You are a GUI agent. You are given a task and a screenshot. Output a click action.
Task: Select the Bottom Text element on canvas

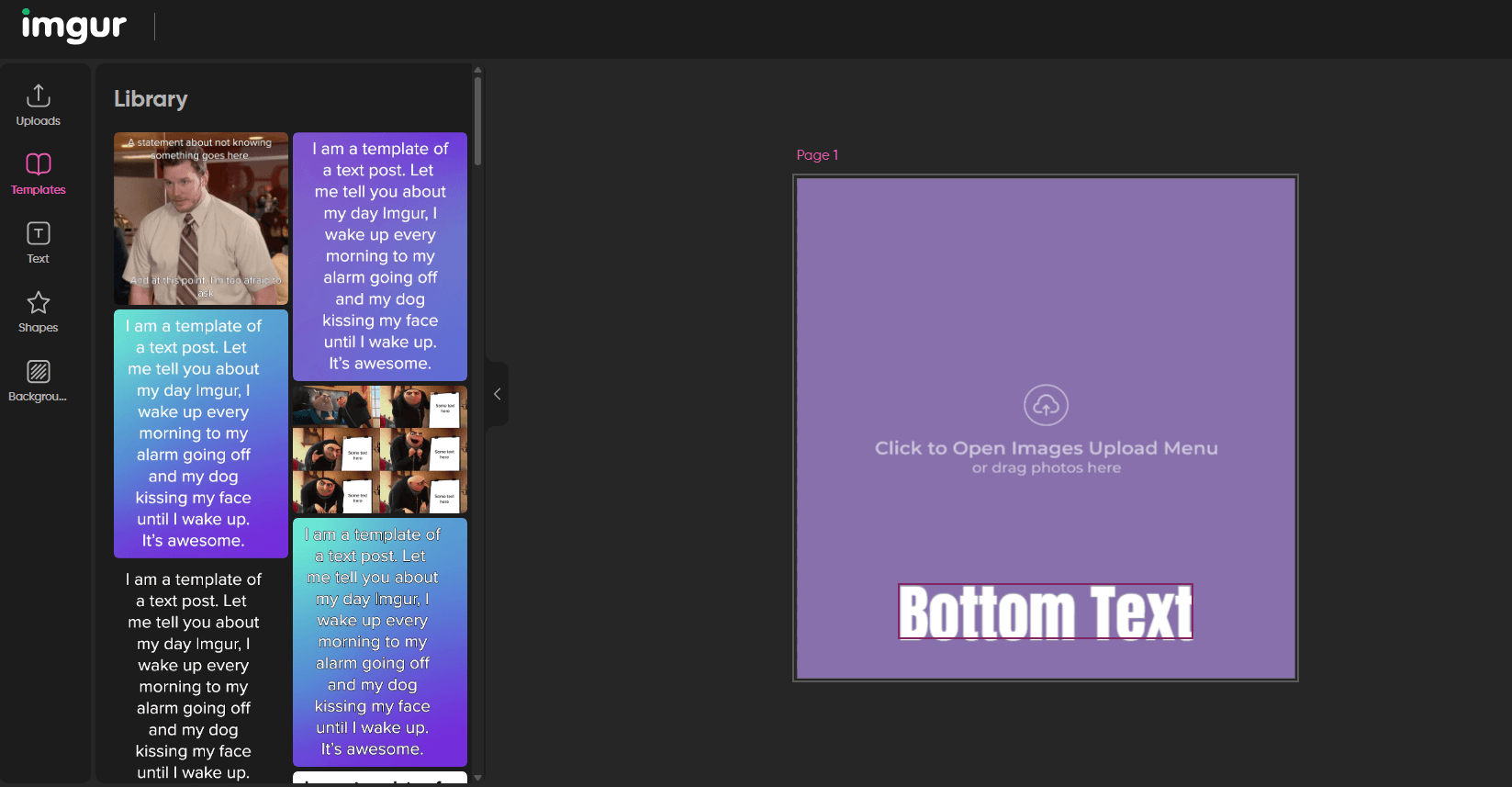[1045, 612]
